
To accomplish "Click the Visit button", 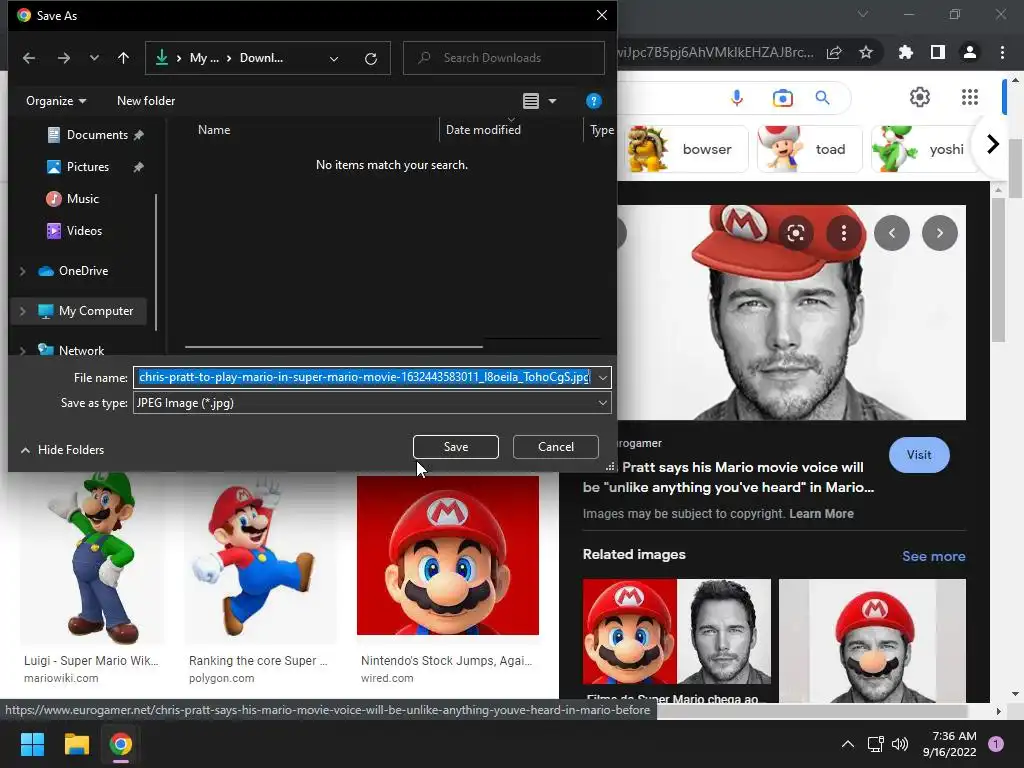I will pyautogui.click(x=919, y=455).
